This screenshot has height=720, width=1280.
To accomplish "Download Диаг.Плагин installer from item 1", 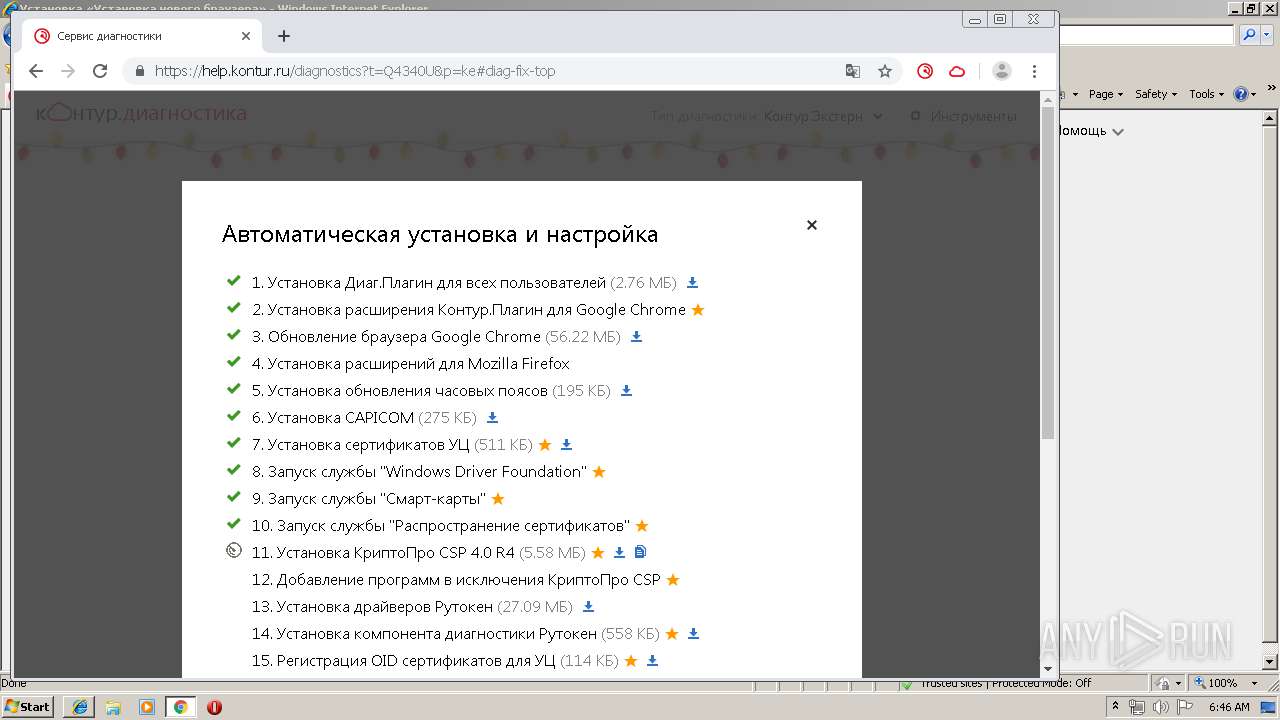I will [x=692, y=283].
